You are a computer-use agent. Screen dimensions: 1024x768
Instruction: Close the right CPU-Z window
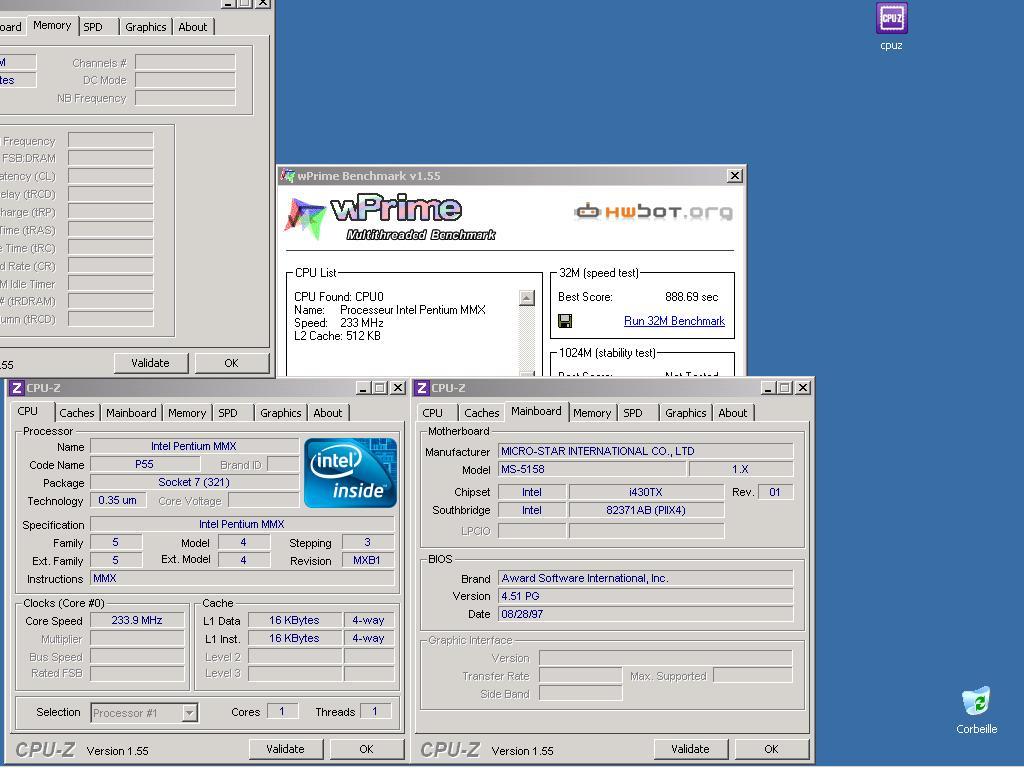(803, 388)
